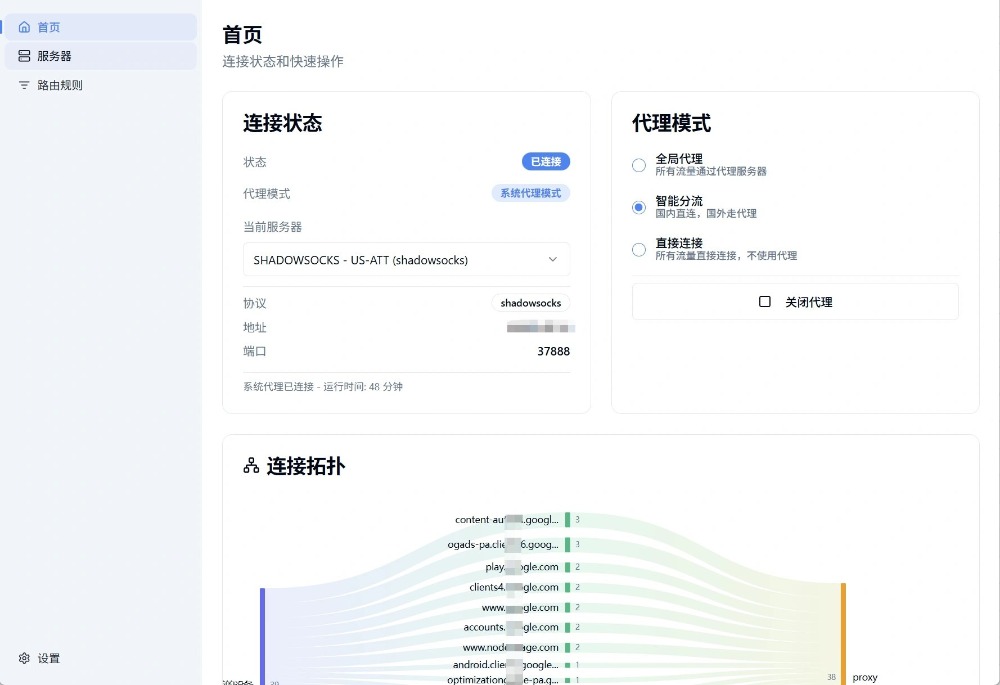The width and height of the screenshot is (1000, 685).
Task: Click the shadowsocks protocol tag
Action: coord(531,303)
